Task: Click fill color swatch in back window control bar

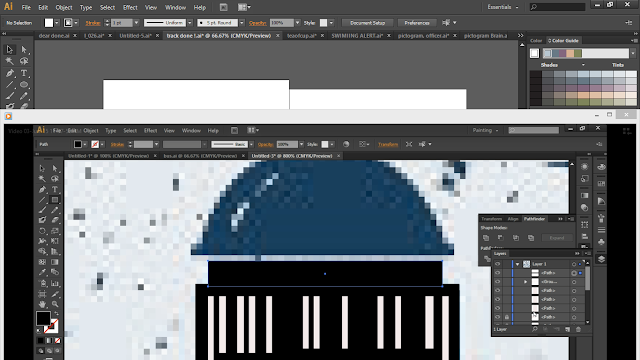Action: 49,23
